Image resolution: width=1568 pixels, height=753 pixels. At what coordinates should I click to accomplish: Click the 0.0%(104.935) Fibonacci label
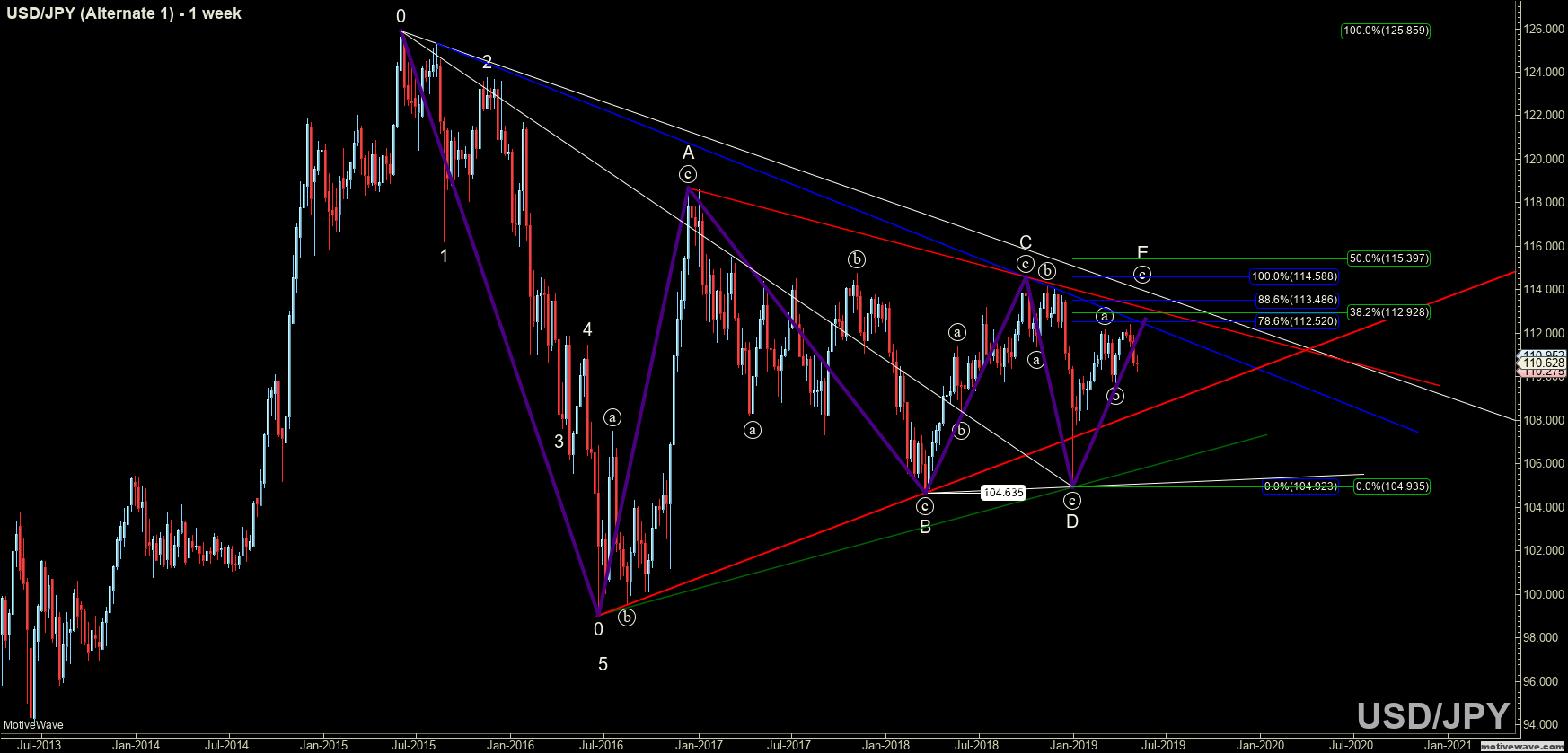pyautogui.click(x=1392, y=486)
